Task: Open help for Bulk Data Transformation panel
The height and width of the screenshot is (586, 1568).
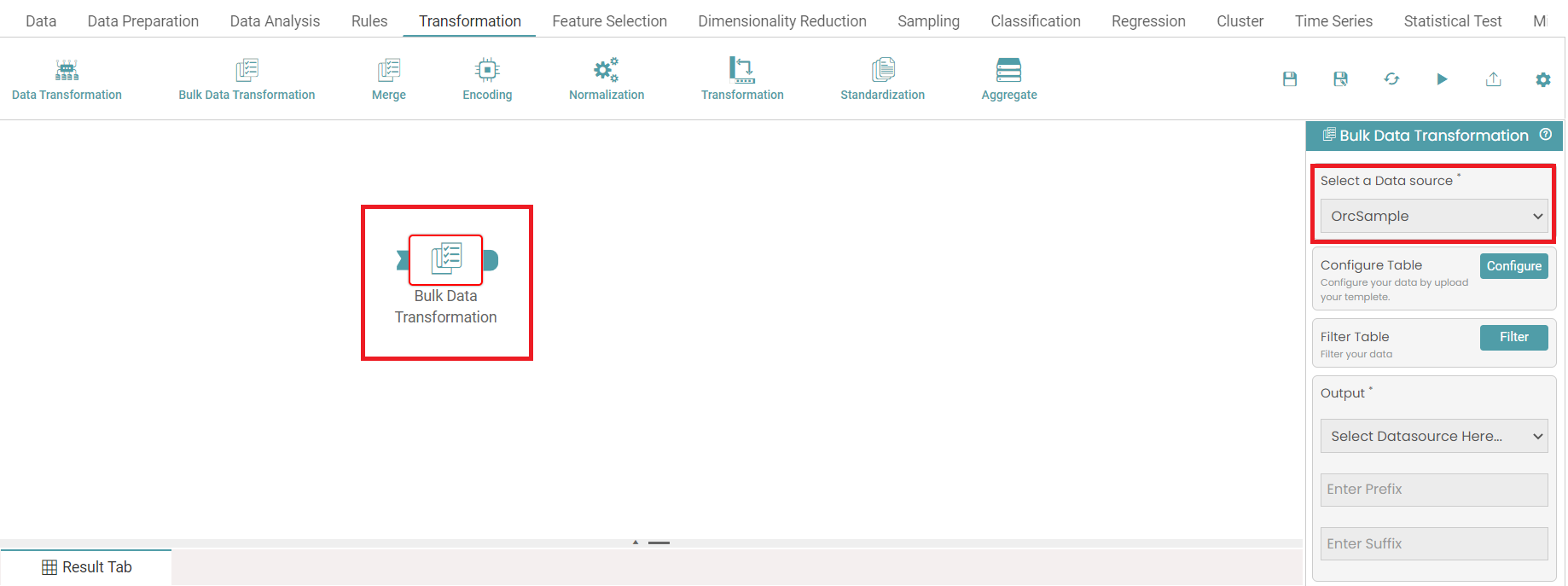Action: tap(1545, 135)
